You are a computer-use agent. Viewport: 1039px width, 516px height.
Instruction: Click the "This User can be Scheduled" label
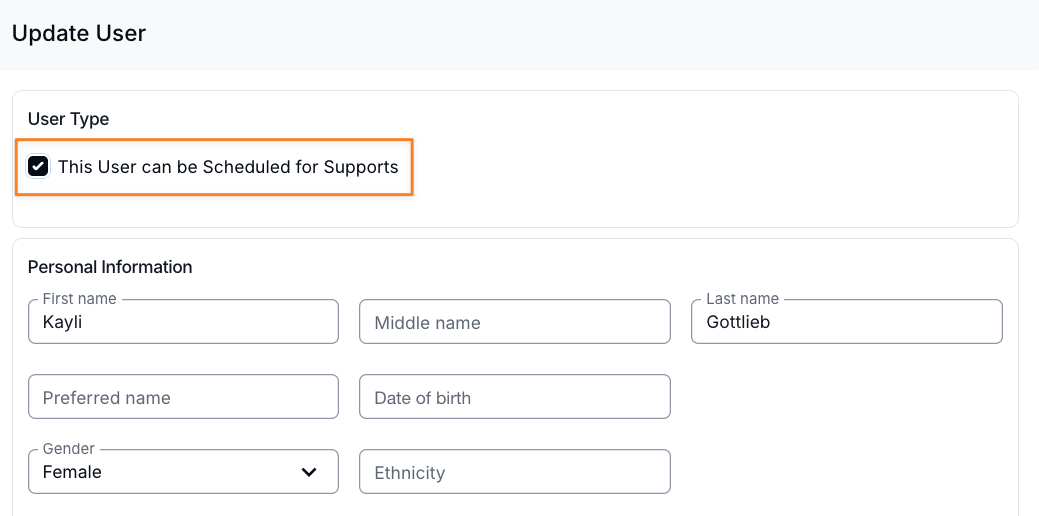228,167
